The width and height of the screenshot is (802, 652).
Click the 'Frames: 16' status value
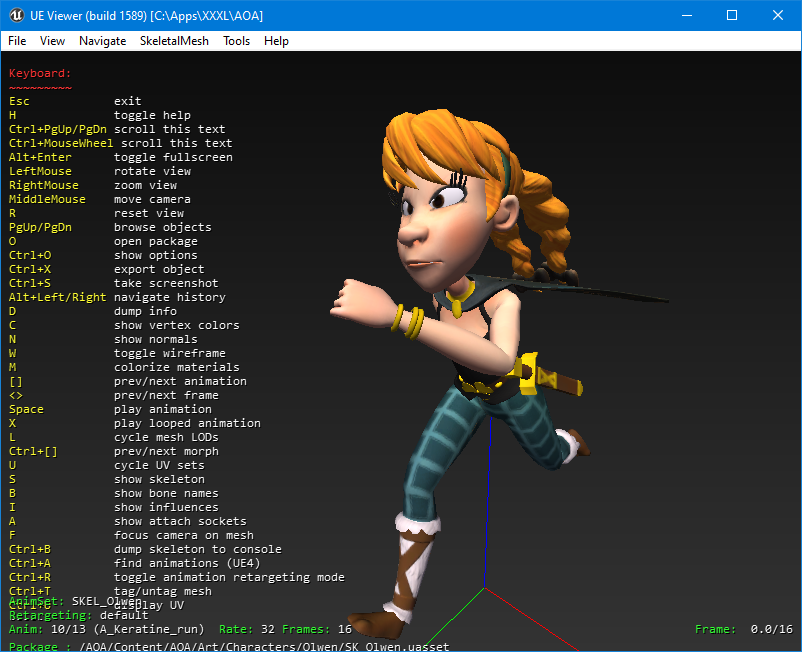pos(317,629)
